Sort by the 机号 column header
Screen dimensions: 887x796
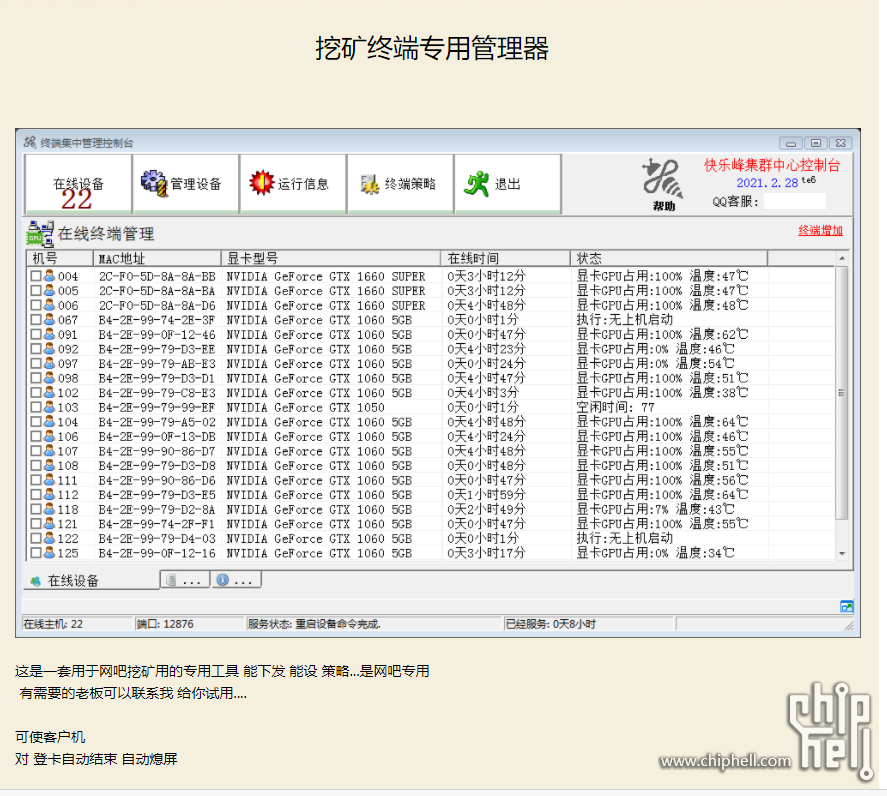tap(60, 259)
